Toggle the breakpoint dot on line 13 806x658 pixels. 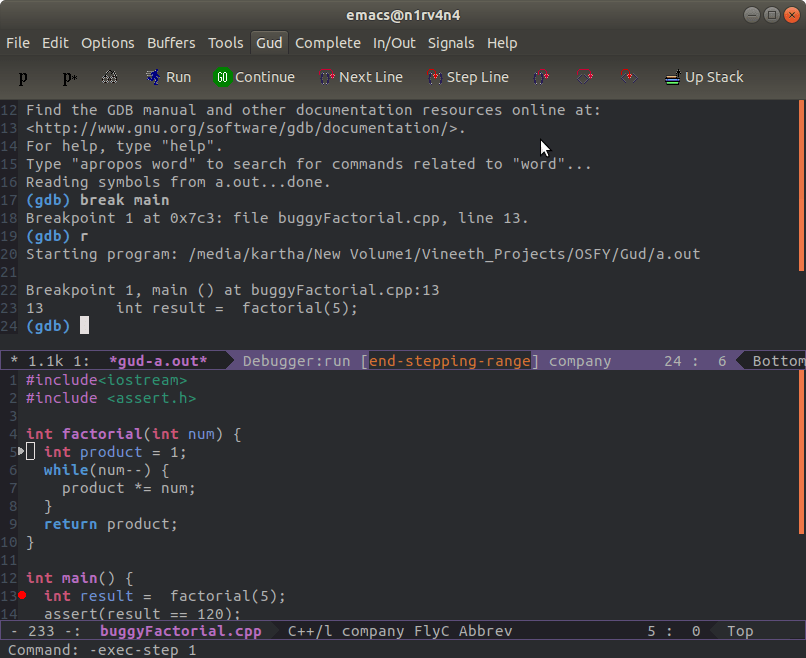(20, 595)
